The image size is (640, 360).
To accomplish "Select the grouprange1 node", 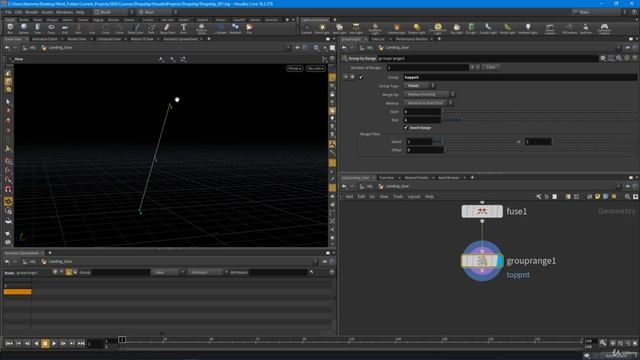I will point(482,261).
